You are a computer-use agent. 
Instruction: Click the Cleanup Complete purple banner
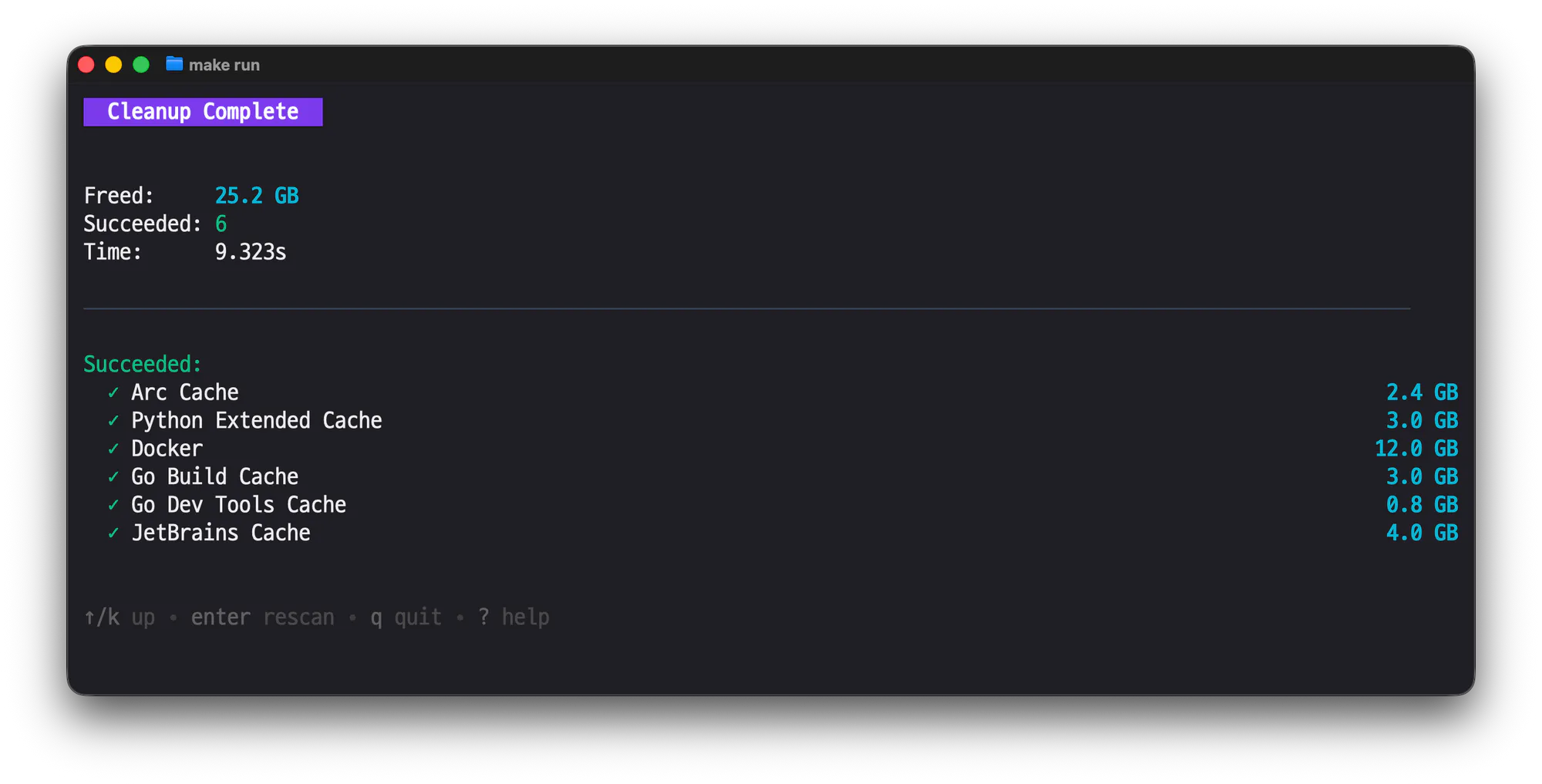point(203,112)
